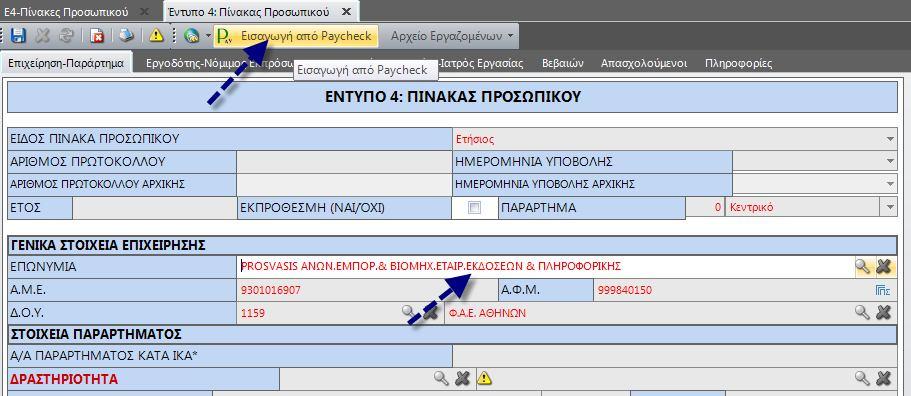
Task: Expand the ΕΙΔΟΣ ΠΙΝΑΚΑ ΠΡΟΣΩΠΙΚΟΥ dropdown showing Ετήσιος
Action: pyautogui.click(x=890, y=139)
